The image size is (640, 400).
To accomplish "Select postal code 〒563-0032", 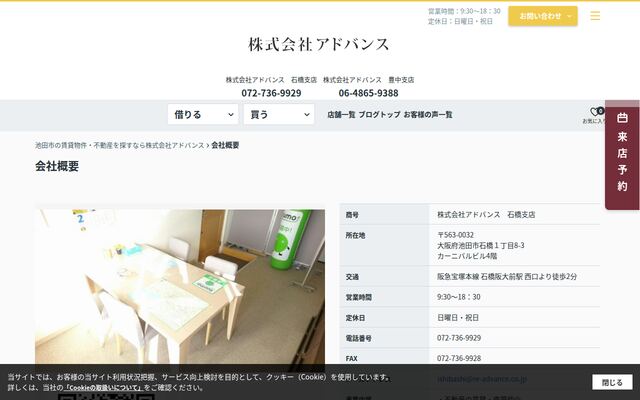I will click(x=456, y=235).
